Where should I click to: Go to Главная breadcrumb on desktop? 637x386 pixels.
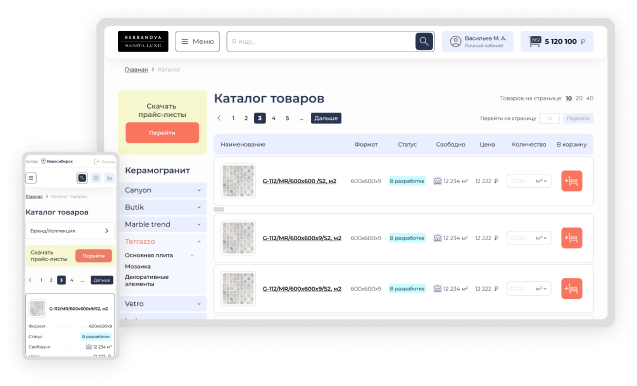136,69
